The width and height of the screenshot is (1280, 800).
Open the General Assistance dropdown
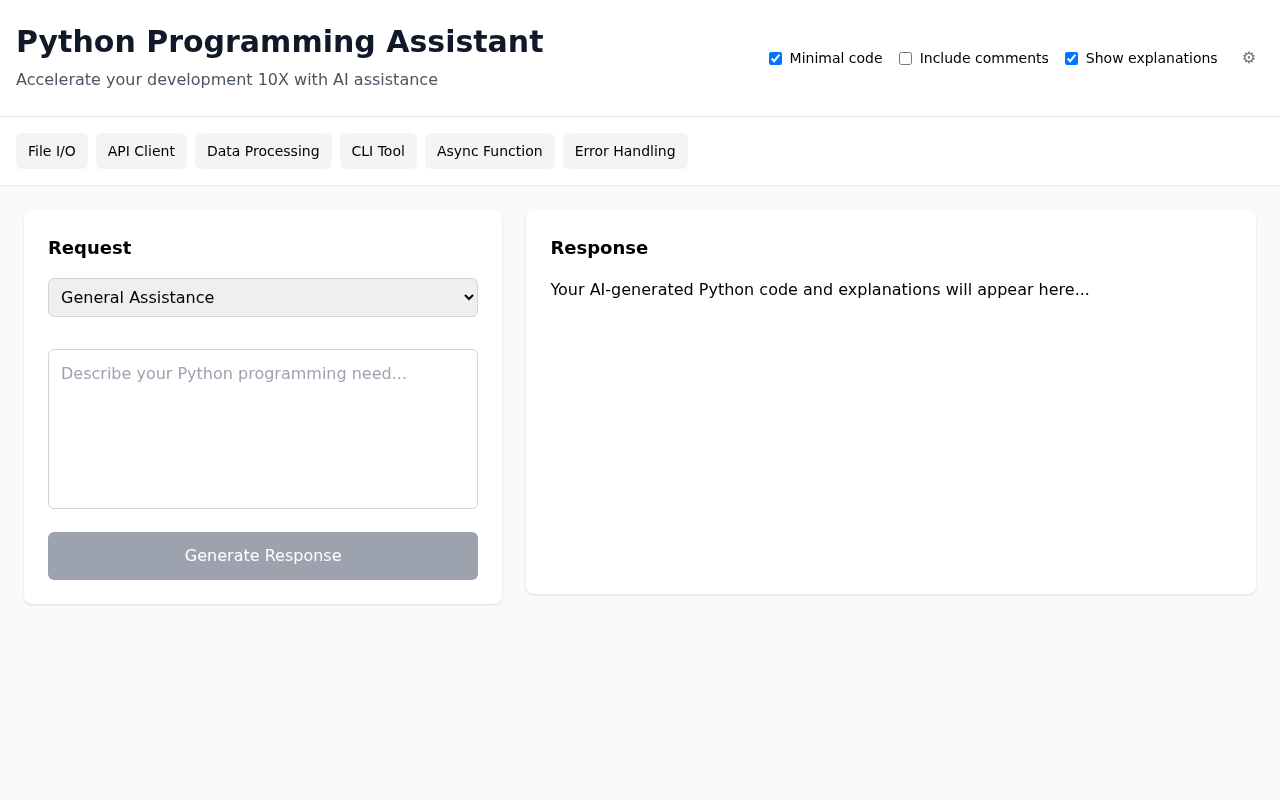[262, 297]
